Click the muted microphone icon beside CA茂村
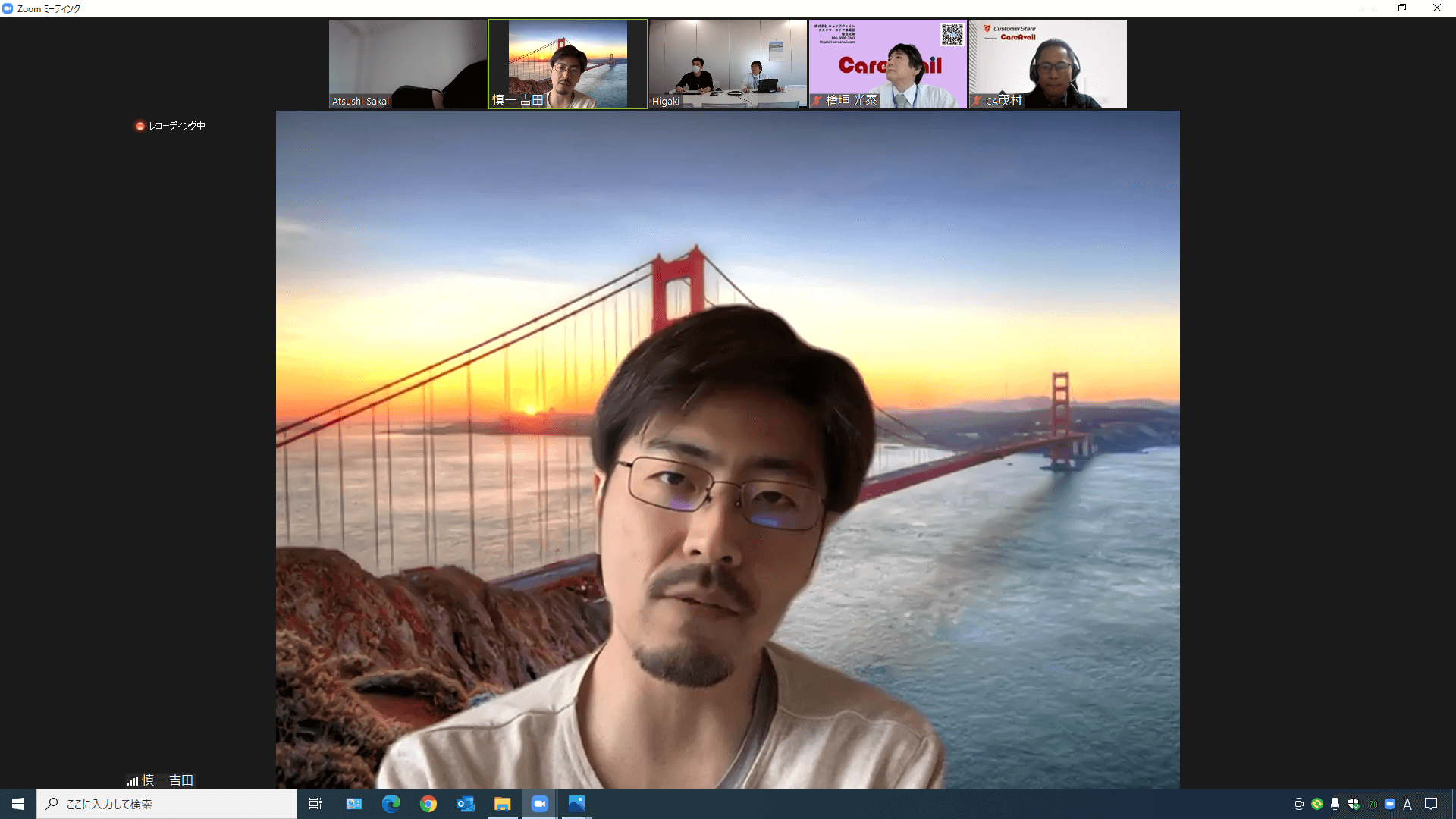 click(x=977, y=101)
